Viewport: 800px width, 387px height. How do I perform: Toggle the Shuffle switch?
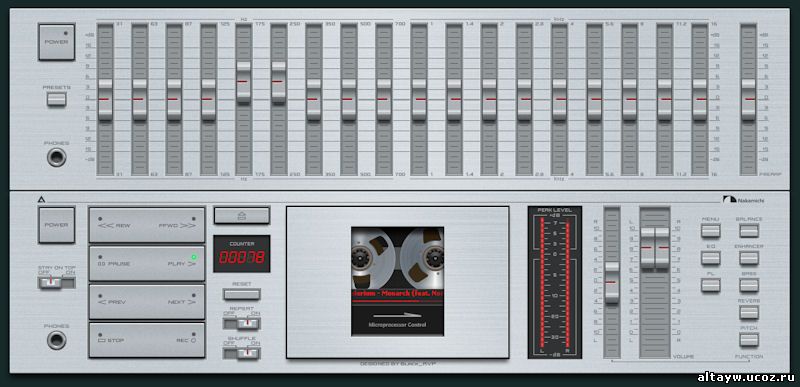242,353
